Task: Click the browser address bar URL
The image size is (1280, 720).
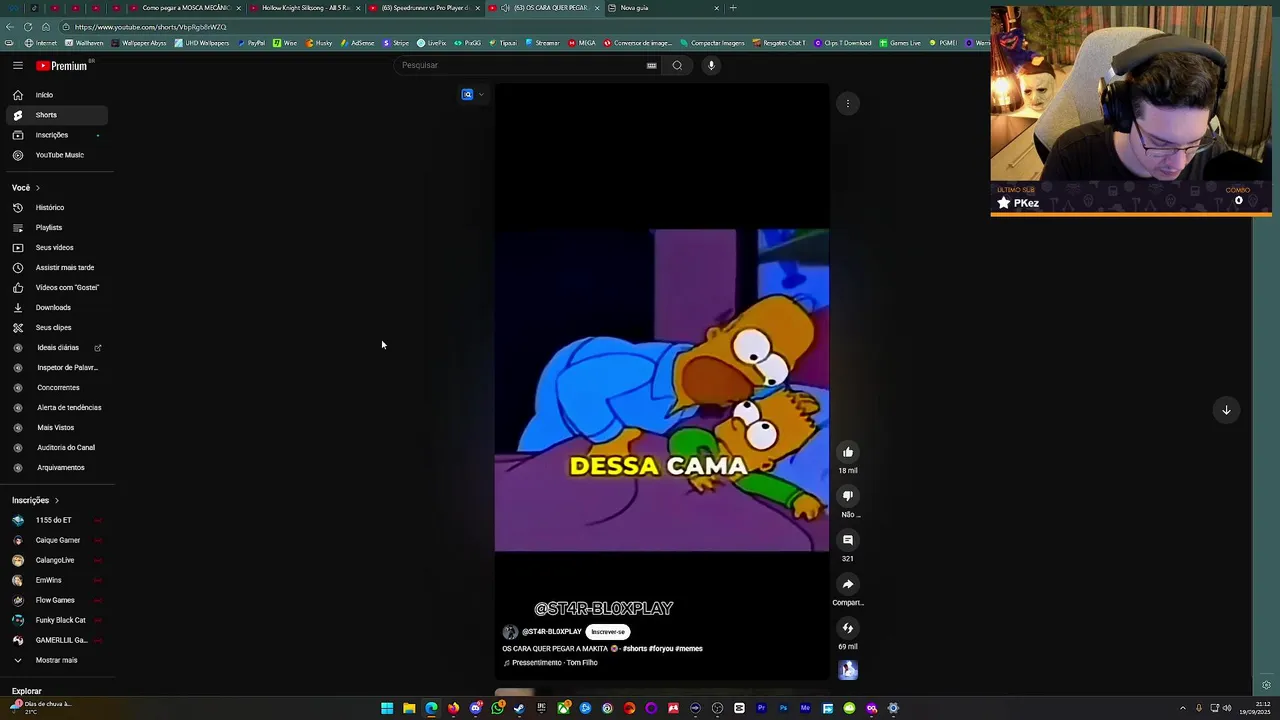Action: [150, 27]
